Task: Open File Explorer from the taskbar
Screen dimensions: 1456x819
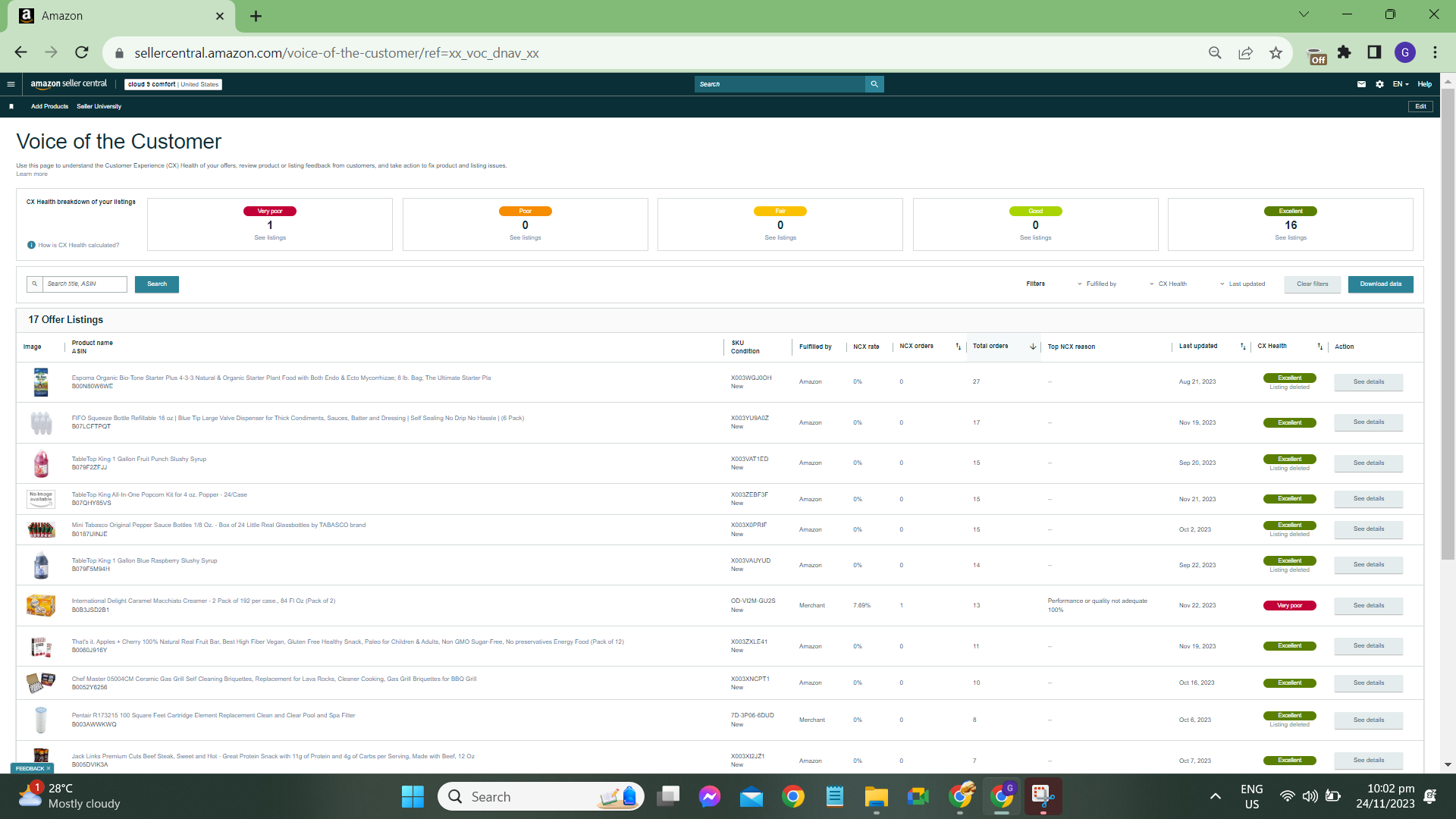Action: point(876,797)
